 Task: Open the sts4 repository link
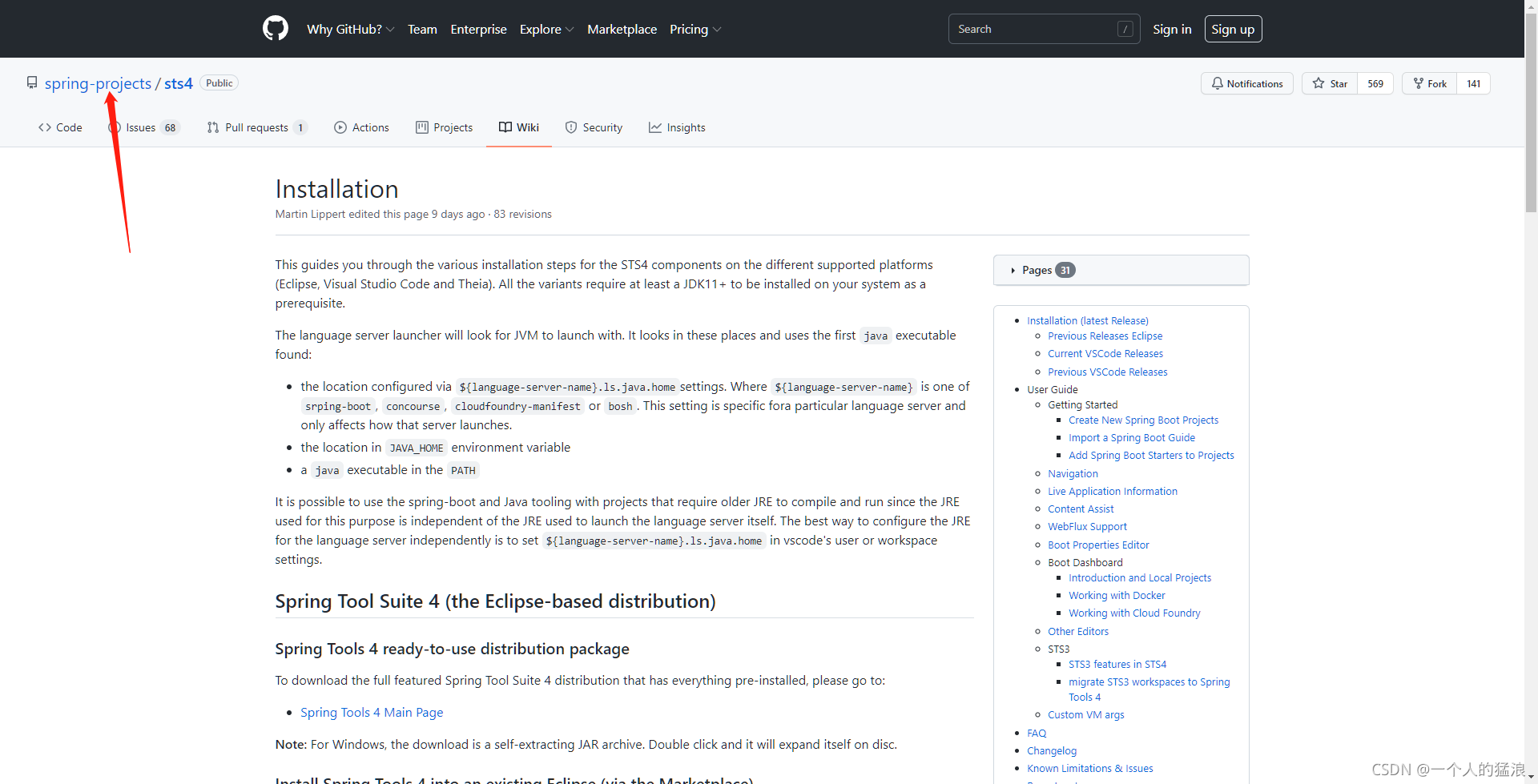click(179, 83)
